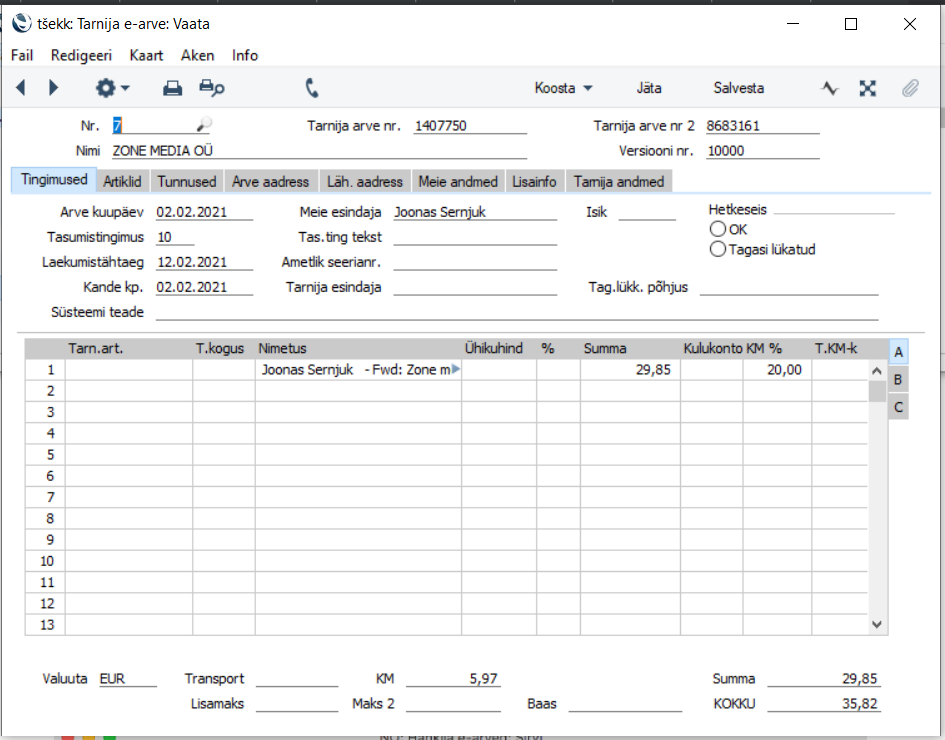Viewport: 945px width, 740px height.
Task: Select the OK radio button
Action: point(717,230)
